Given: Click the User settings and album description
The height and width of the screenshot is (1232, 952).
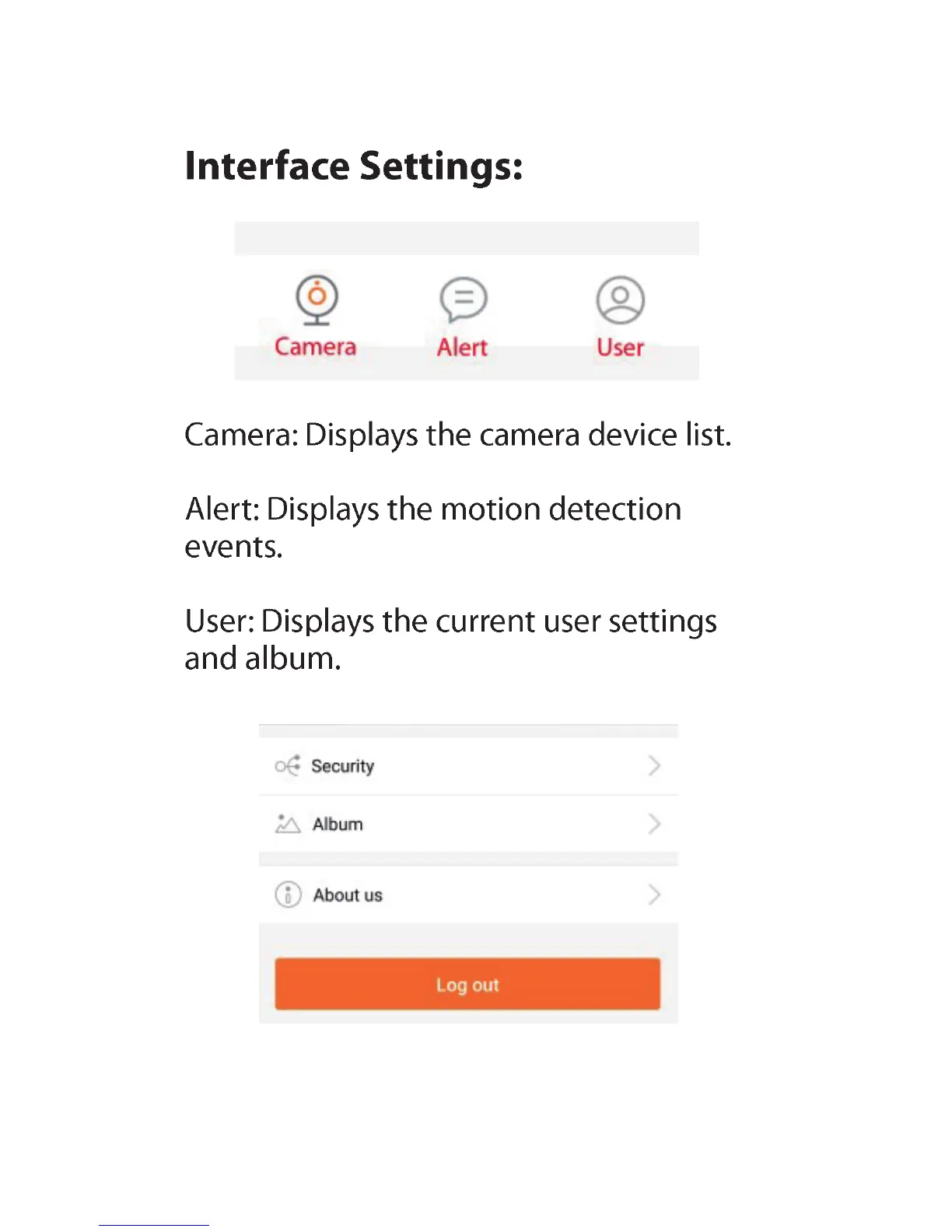Looking at the screenshot, I should click(x=451, y=640).
